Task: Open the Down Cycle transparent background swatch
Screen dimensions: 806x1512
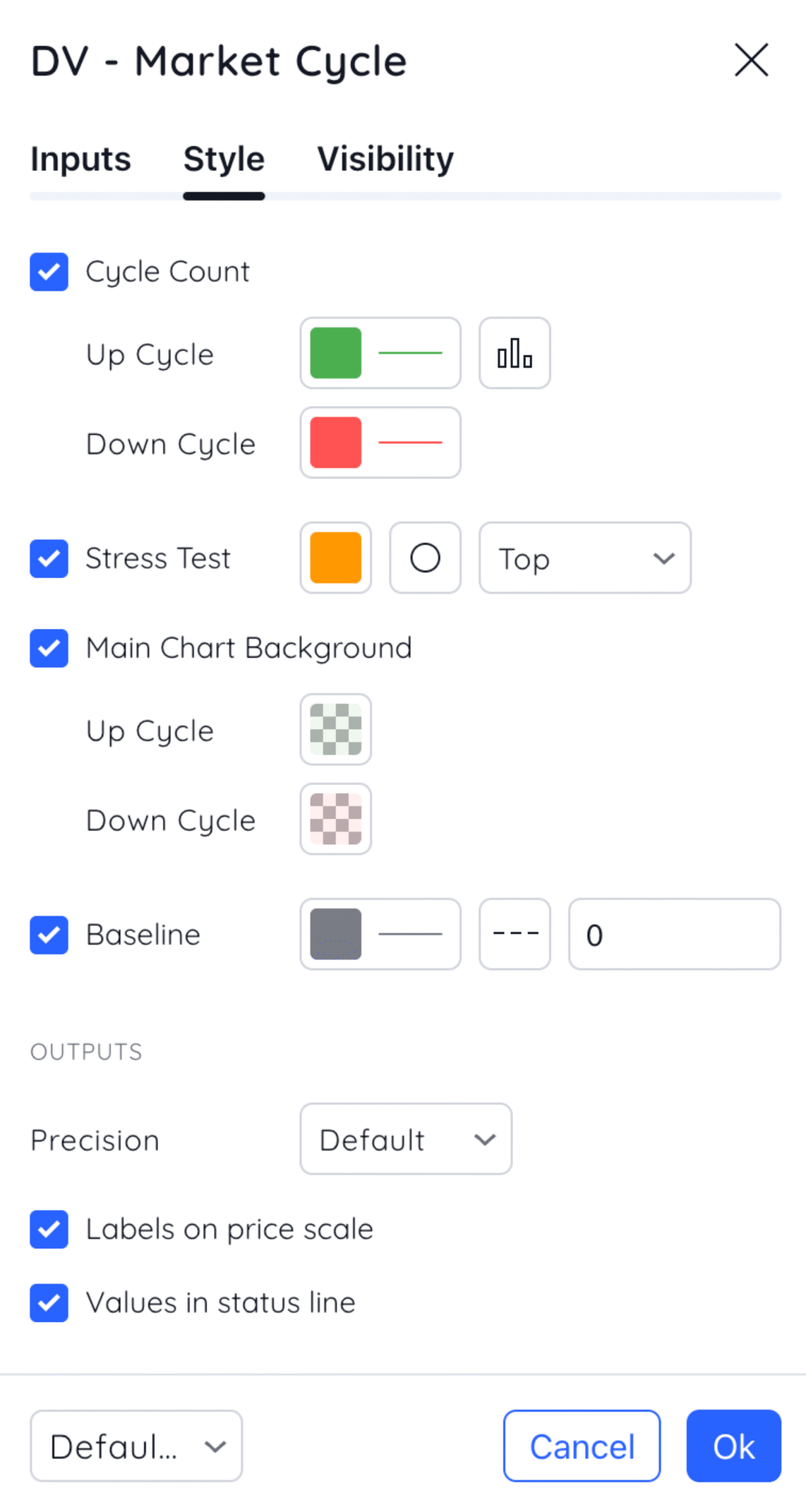Action: tap(335, 819)
